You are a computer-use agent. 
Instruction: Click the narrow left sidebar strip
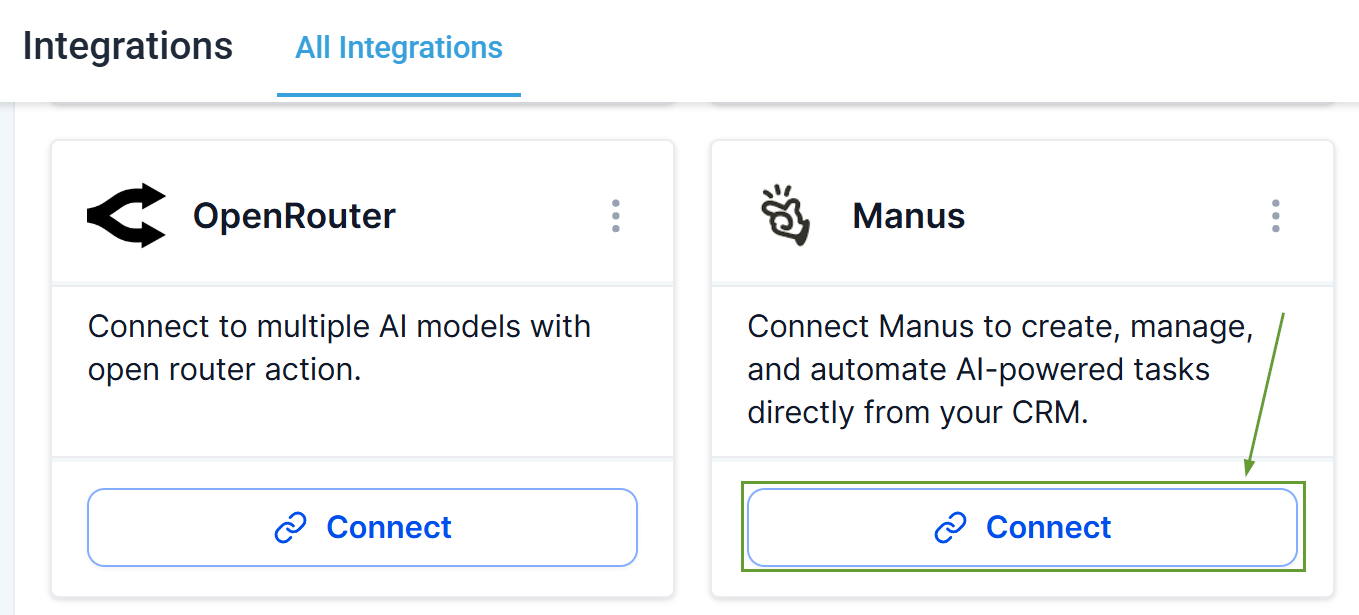click(x=8, y=360)
